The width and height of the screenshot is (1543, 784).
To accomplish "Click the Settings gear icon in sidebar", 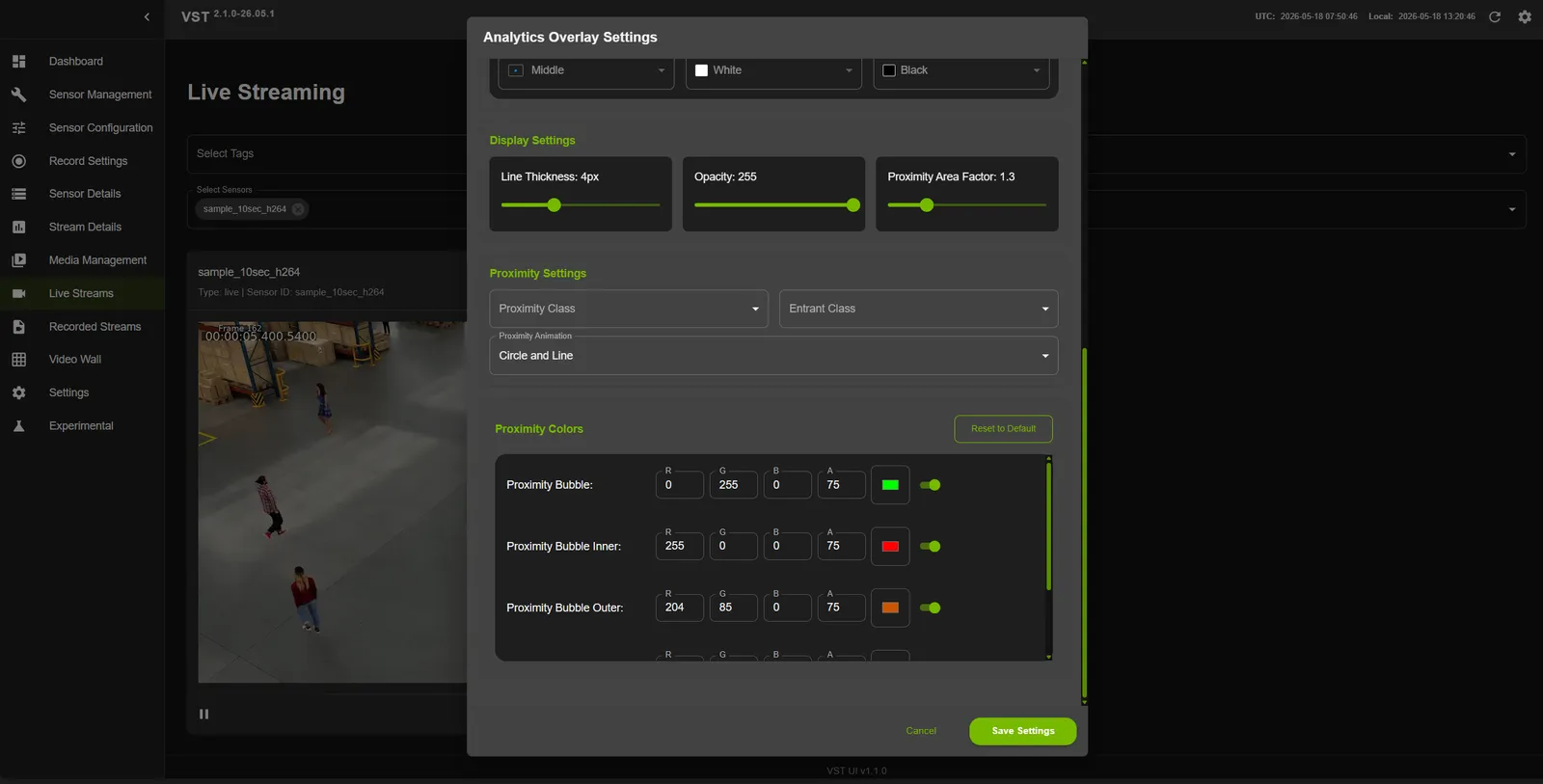I will 18,392.
